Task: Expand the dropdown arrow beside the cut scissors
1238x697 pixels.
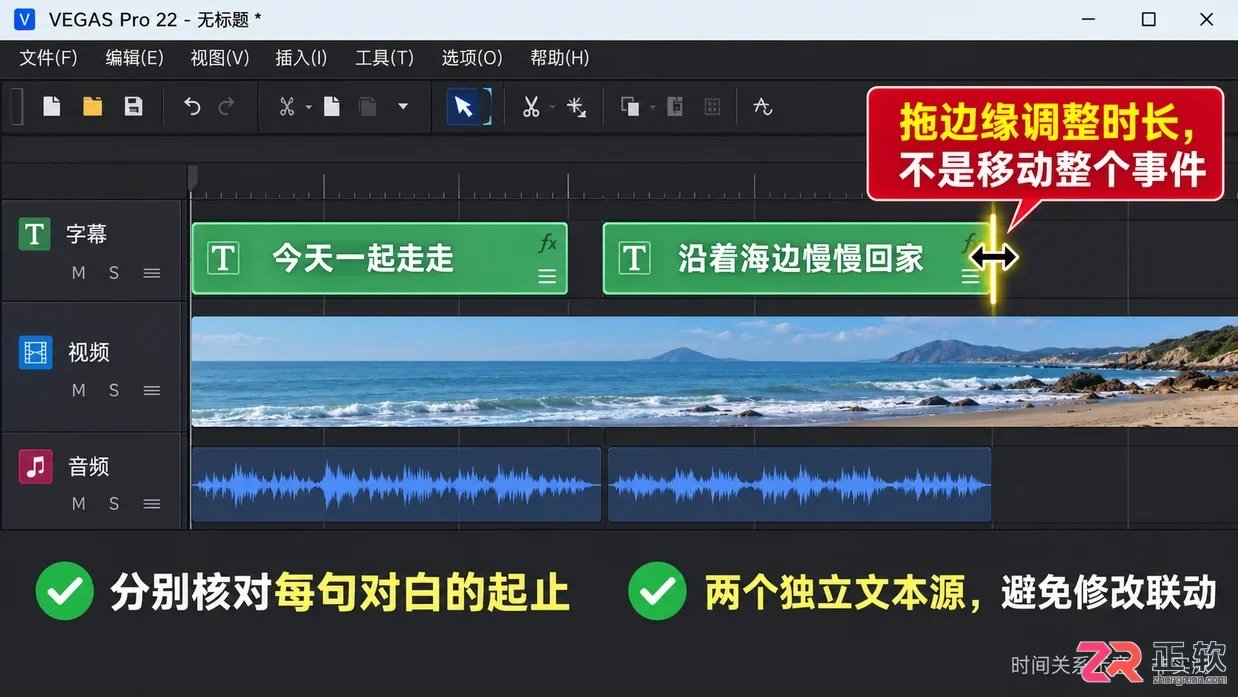Action: (308, 107)
